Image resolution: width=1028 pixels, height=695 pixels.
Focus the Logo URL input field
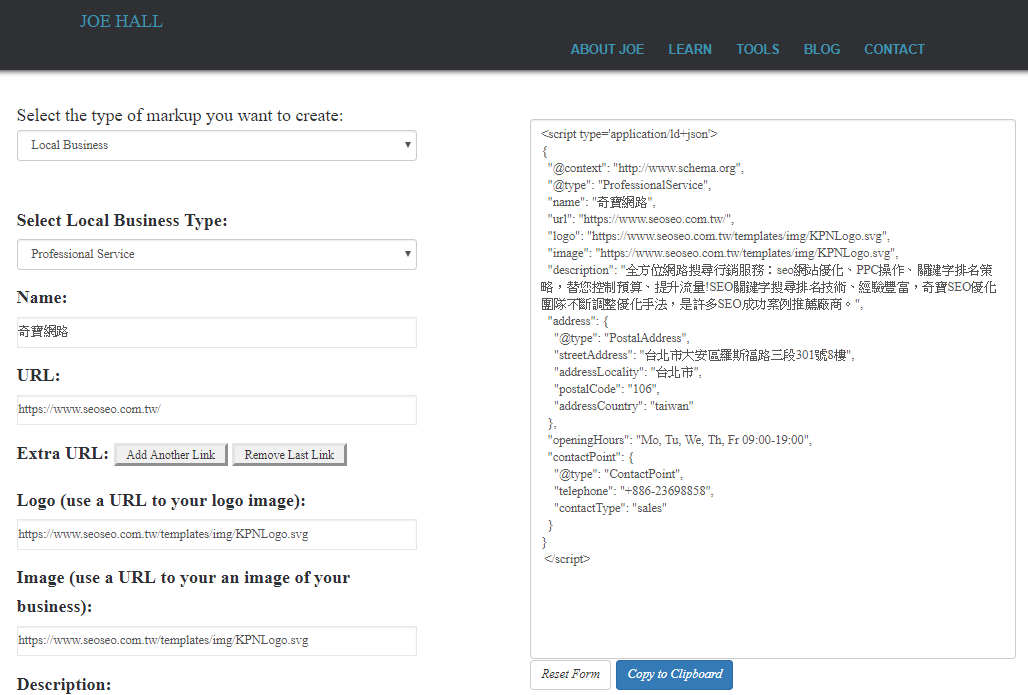click(x=217, y=534)
